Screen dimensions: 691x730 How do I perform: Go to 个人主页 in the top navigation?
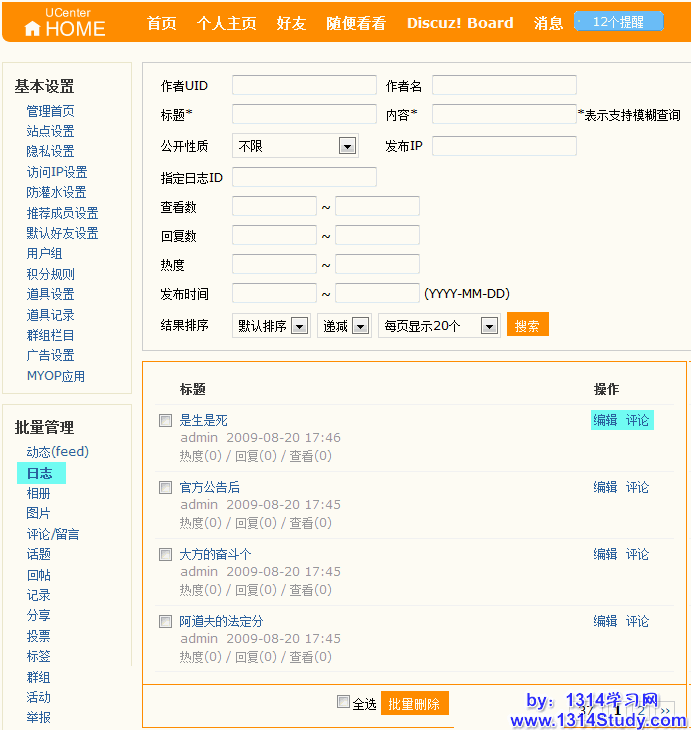(x=226, y=23)
